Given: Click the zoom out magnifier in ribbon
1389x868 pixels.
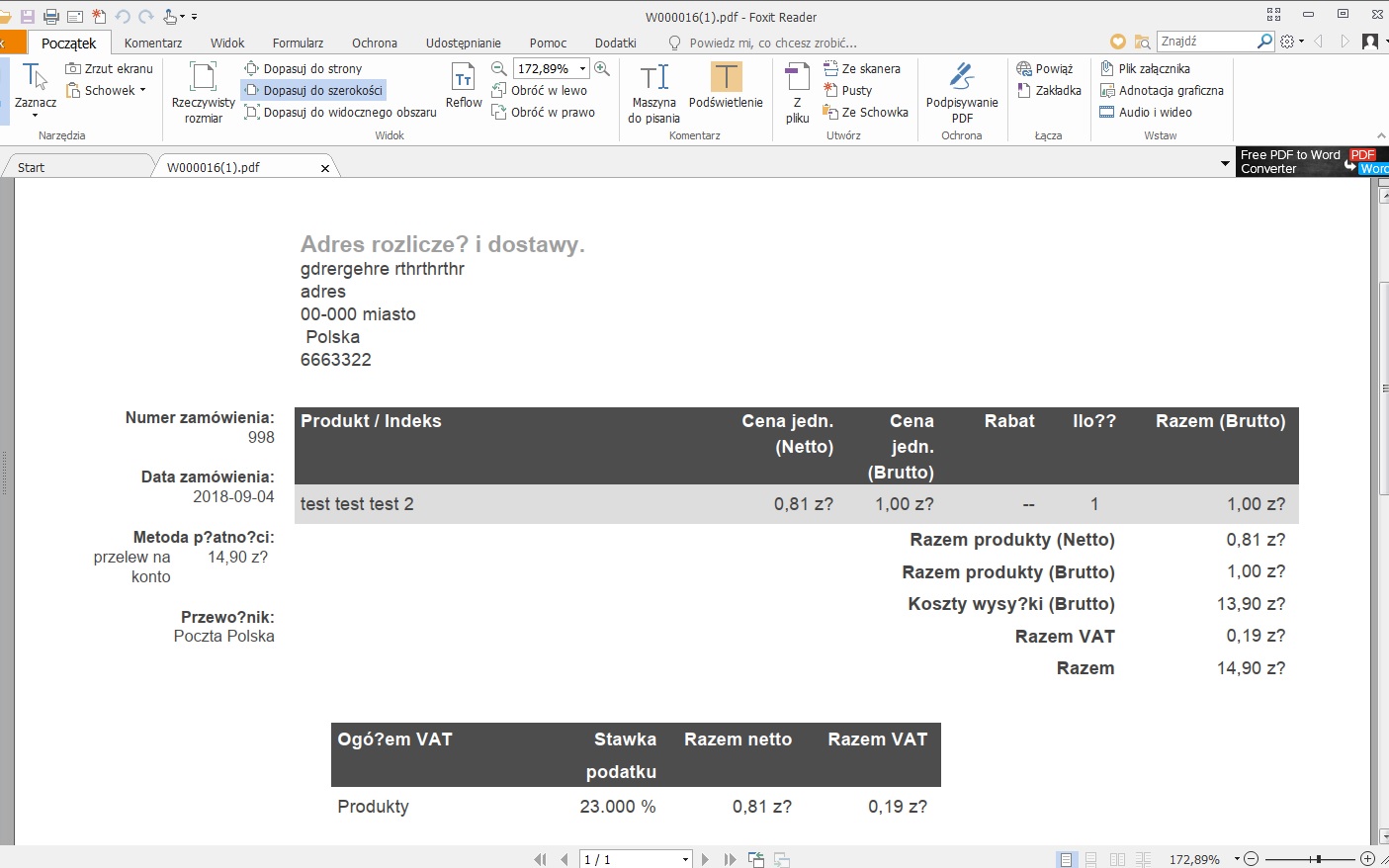Looking at the screenshot, I should click(499, 68).
